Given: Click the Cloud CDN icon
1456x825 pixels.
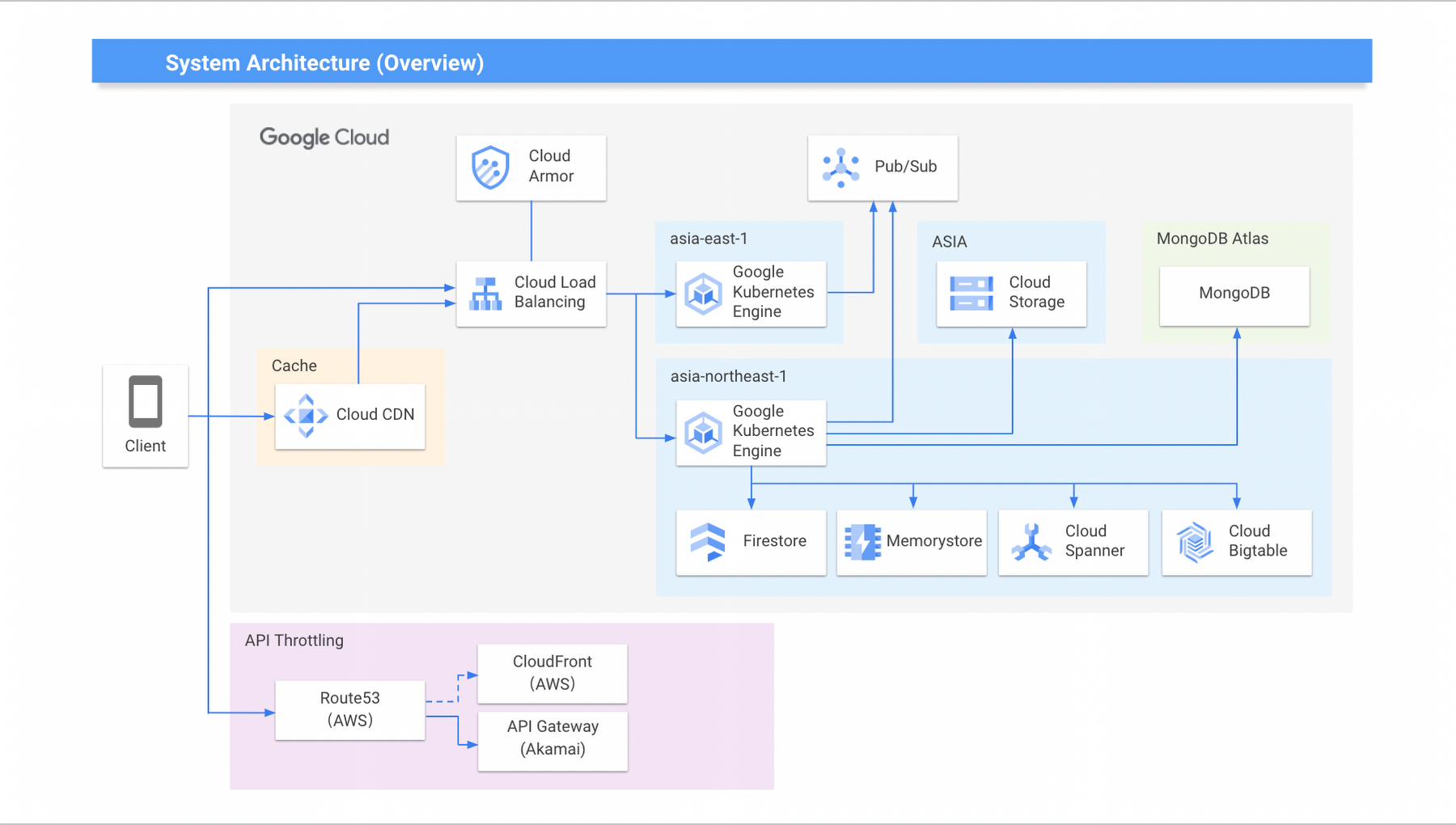Looking at the screenshot, I should click(x=306, y=416).
